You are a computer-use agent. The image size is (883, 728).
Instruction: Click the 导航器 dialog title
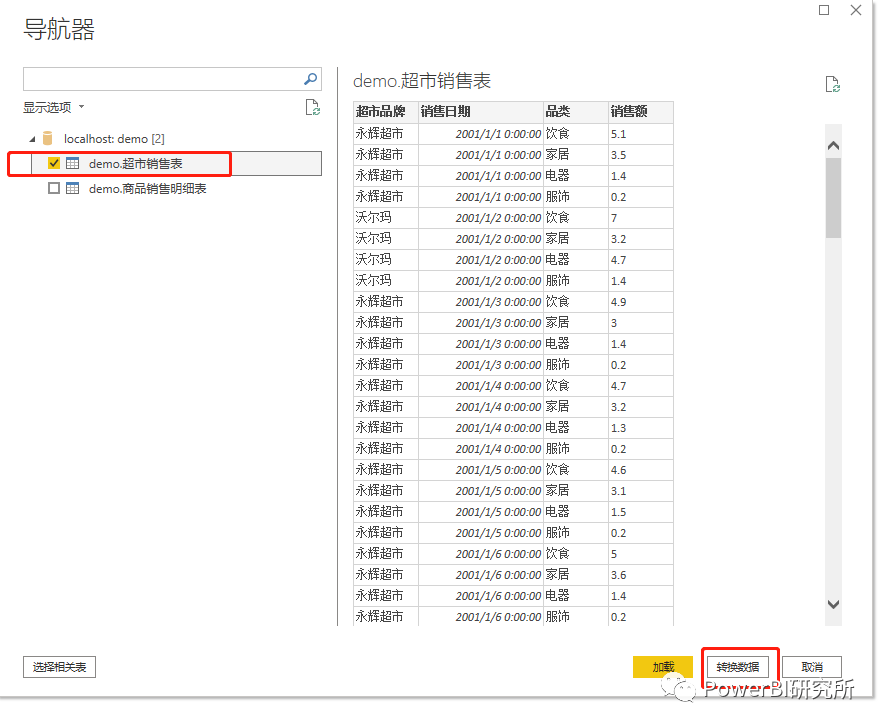coord(59,29)
